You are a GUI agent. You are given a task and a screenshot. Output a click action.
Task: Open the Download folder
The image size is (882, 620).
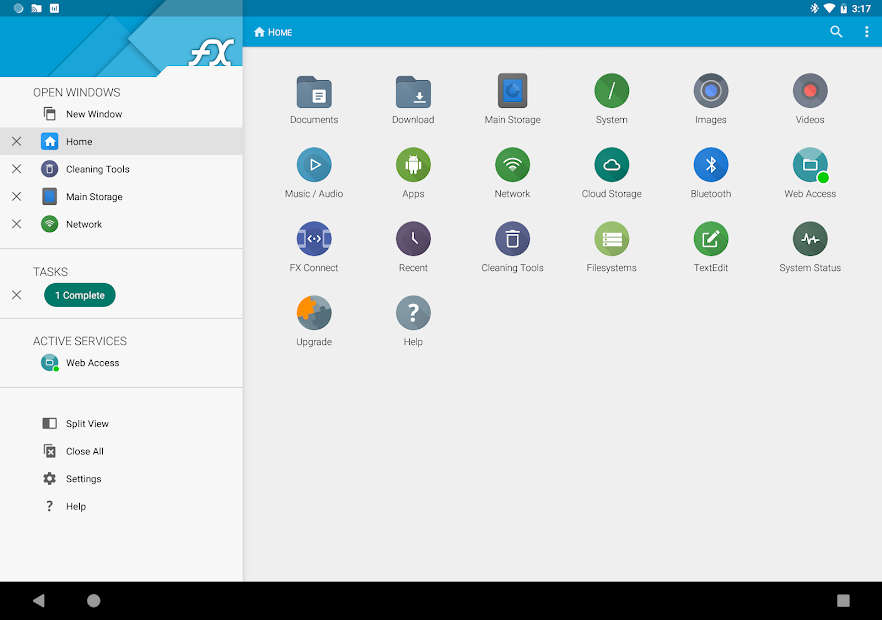pyautogui.click(x=413, y=97)
